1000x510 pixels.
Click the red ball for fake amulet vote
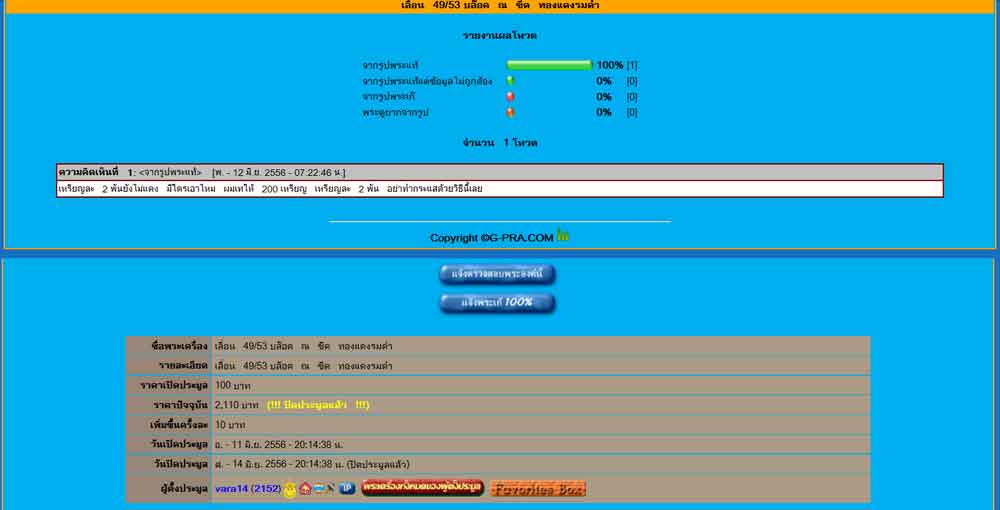pyautogui.click(x=510, y=97)
